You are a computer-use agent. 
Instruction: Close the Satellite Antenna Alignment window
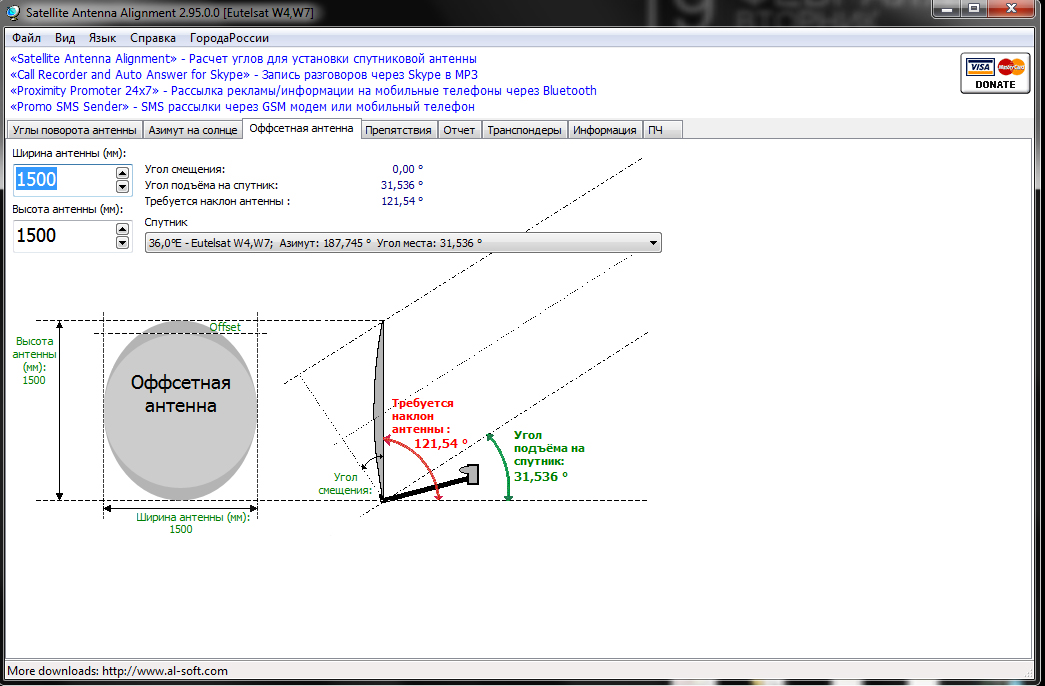[1011, 9]
